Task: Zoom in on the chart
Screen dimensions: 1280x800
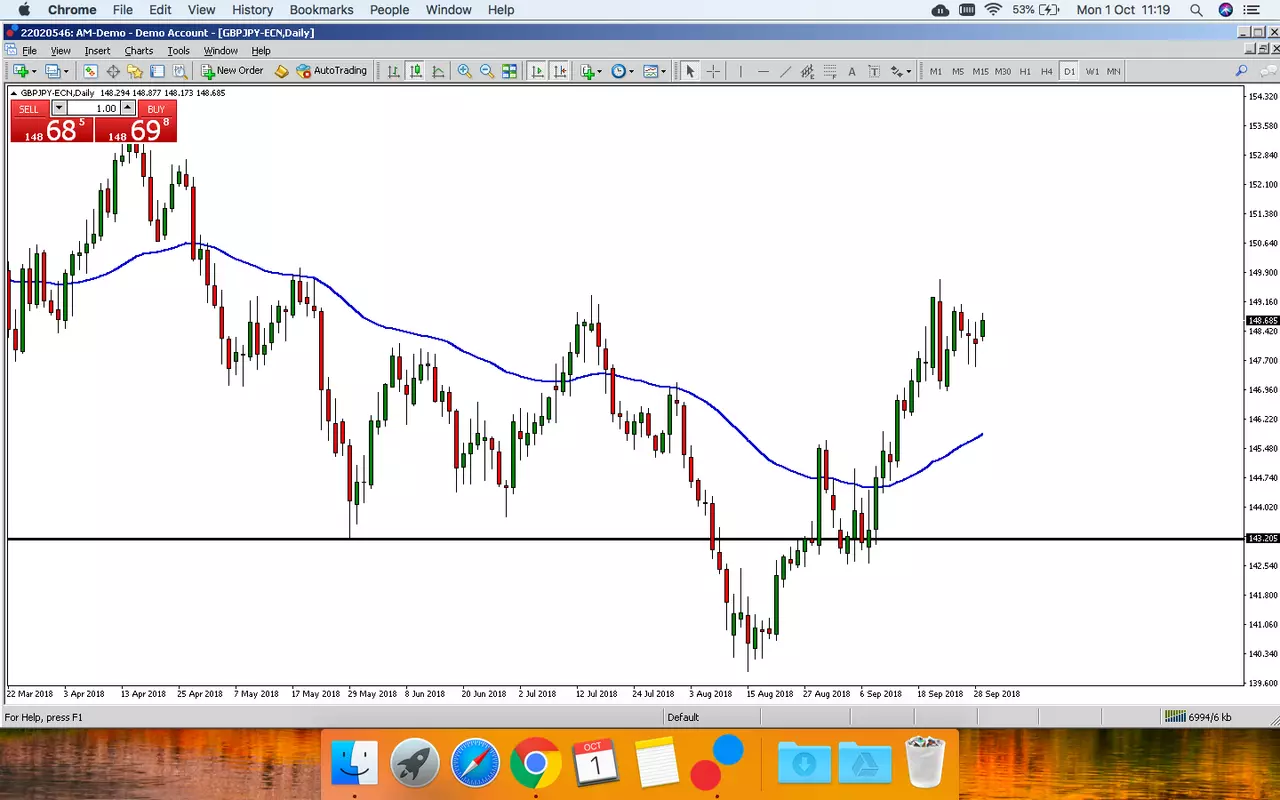Action: click(x=465, y=71)
